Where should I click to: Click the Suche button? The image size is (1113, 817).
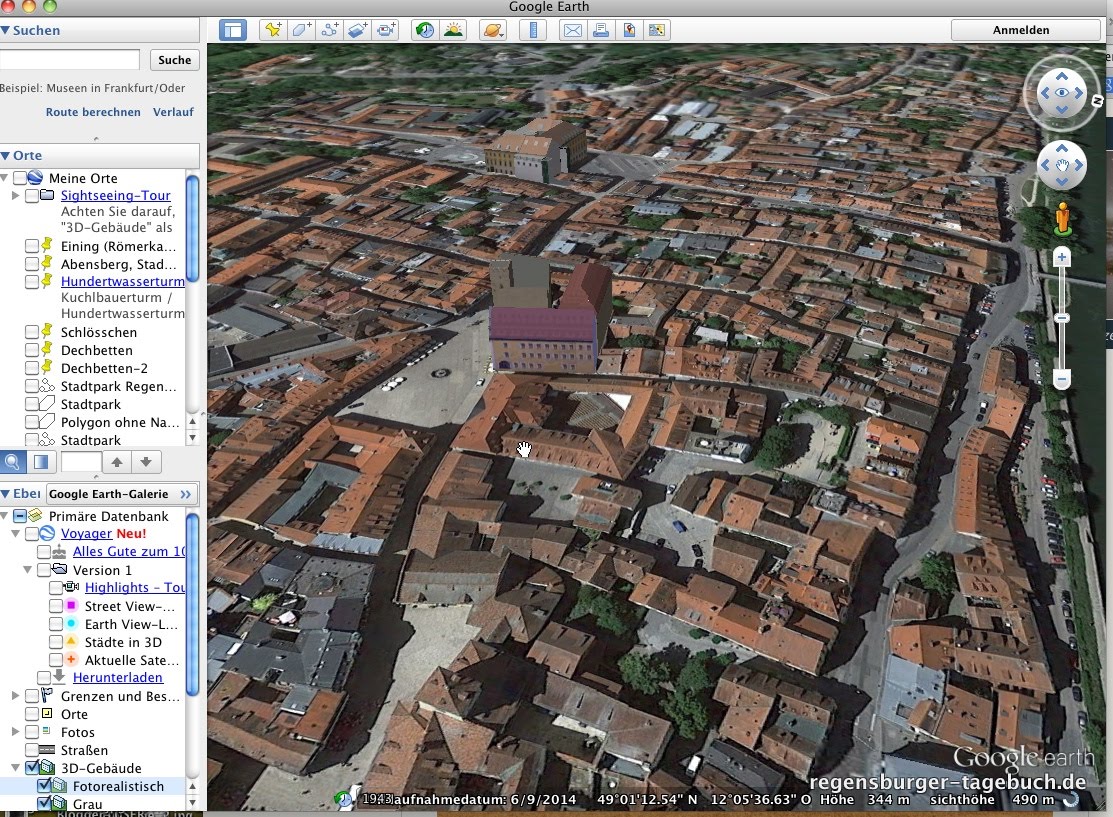pos(174,60)
